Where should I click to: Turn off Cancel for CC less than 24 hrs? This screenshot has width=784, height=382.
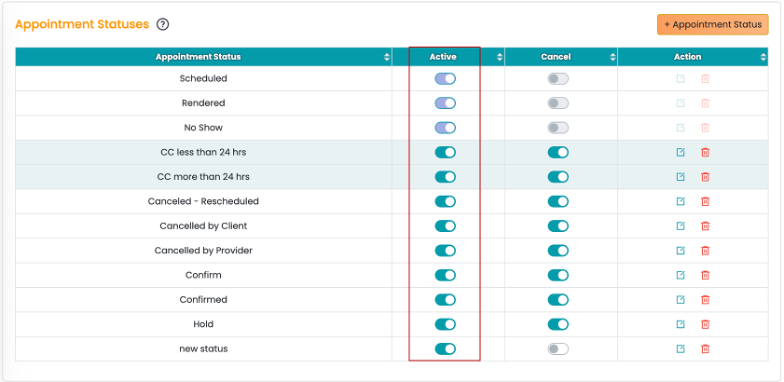[x=558, y=152]
